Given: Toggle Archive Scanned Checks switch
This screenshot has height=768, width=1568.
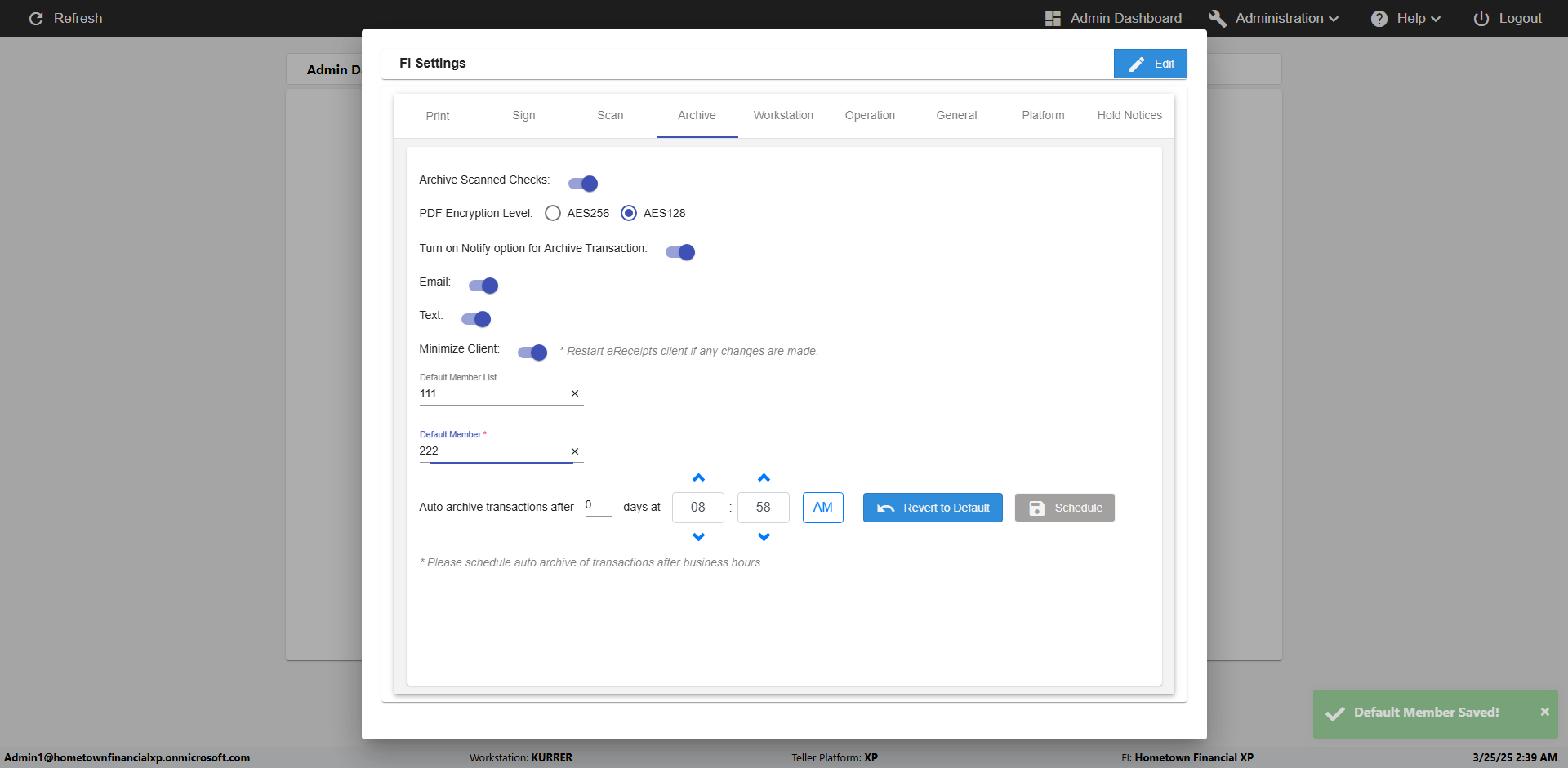Looking at the screenshot, I should pos(583,184).
